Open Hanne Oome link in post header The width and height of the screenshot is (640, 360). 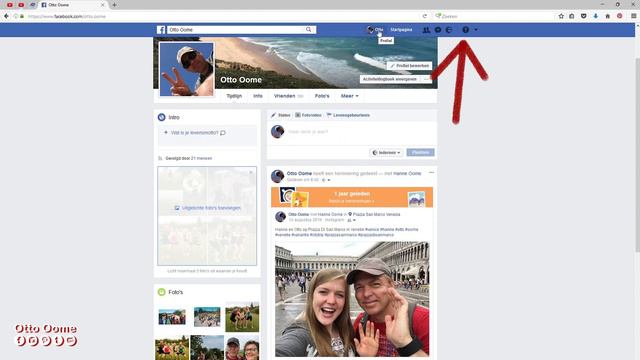407,173
